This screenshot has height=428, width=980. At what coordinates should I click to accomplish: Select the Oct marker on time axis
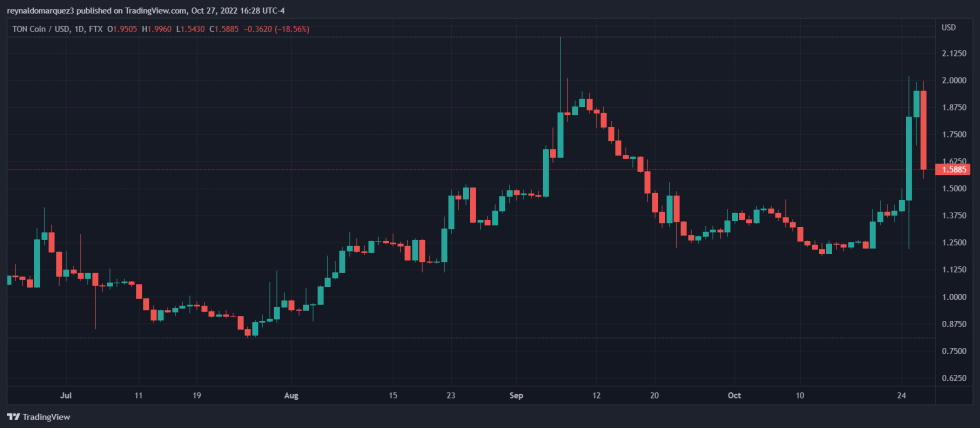click(x=736, y=396)
